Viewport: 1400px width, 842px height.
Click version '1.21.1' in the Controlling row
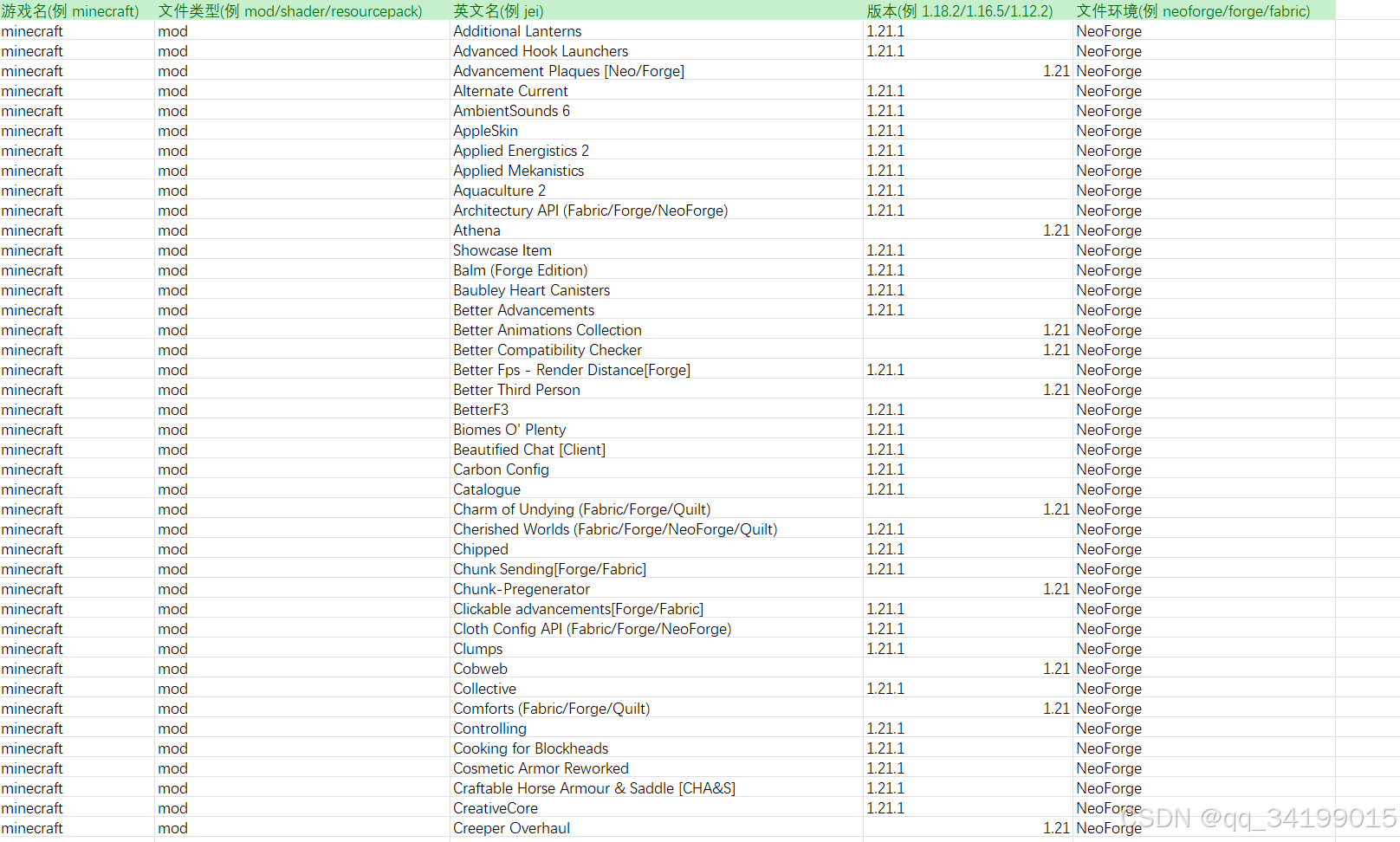[x=968, y=729]
